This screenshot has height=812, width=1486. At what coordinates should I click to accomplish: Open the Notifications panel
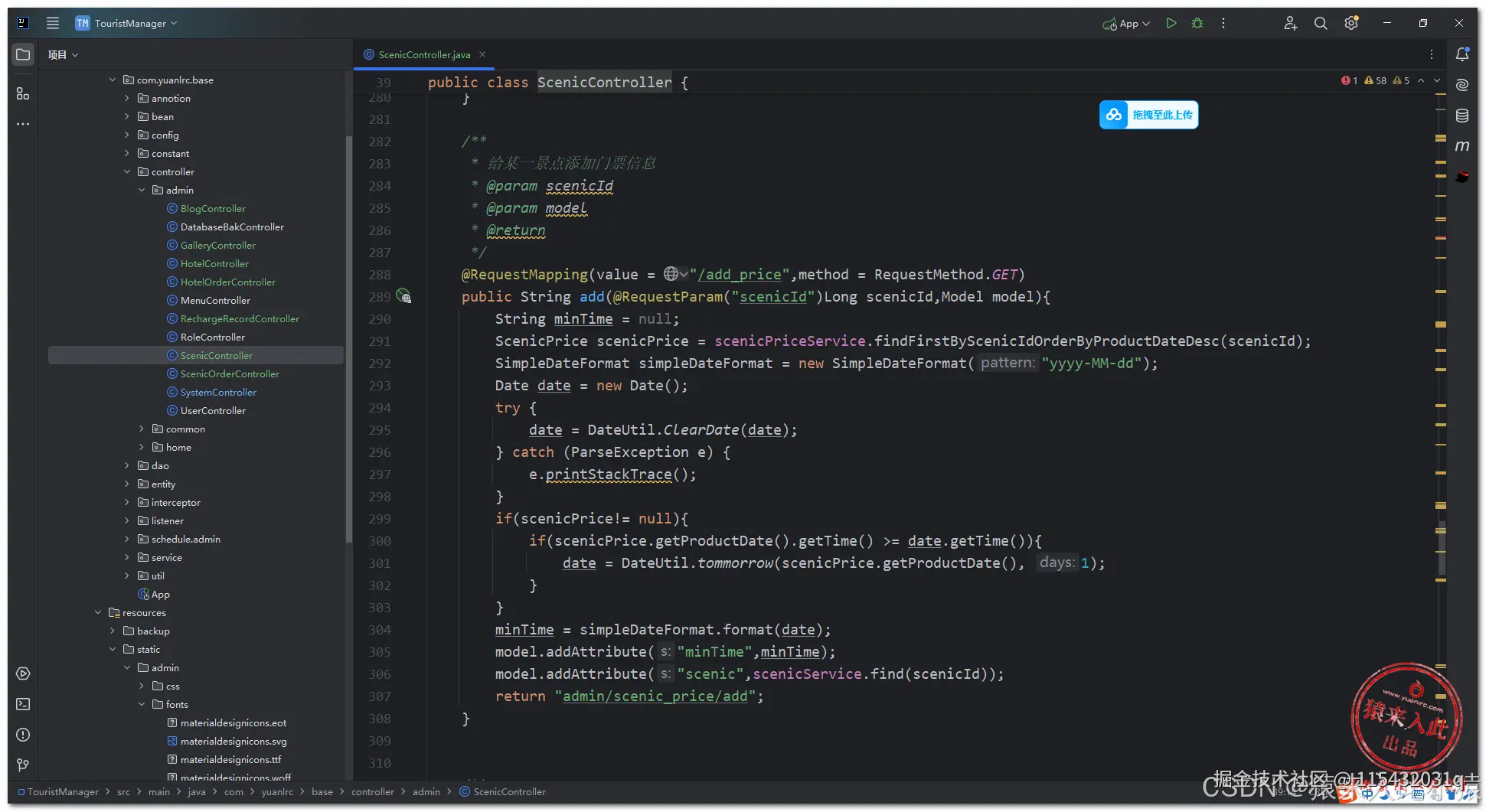(1462, 54)
